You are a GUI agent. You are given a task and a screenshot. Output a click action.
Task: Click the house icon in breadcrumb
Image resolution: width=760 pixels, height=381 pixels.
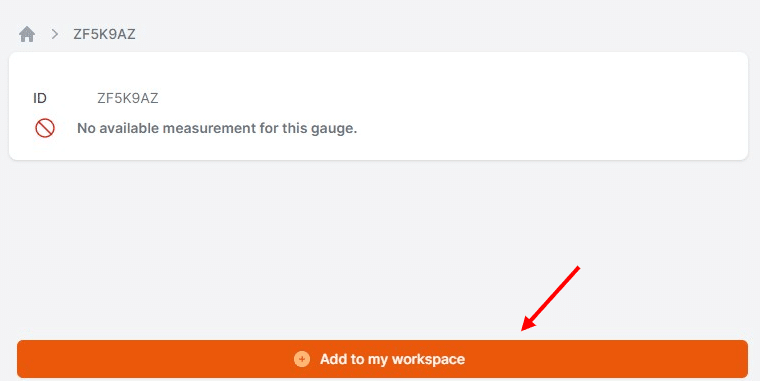(27, 34)
